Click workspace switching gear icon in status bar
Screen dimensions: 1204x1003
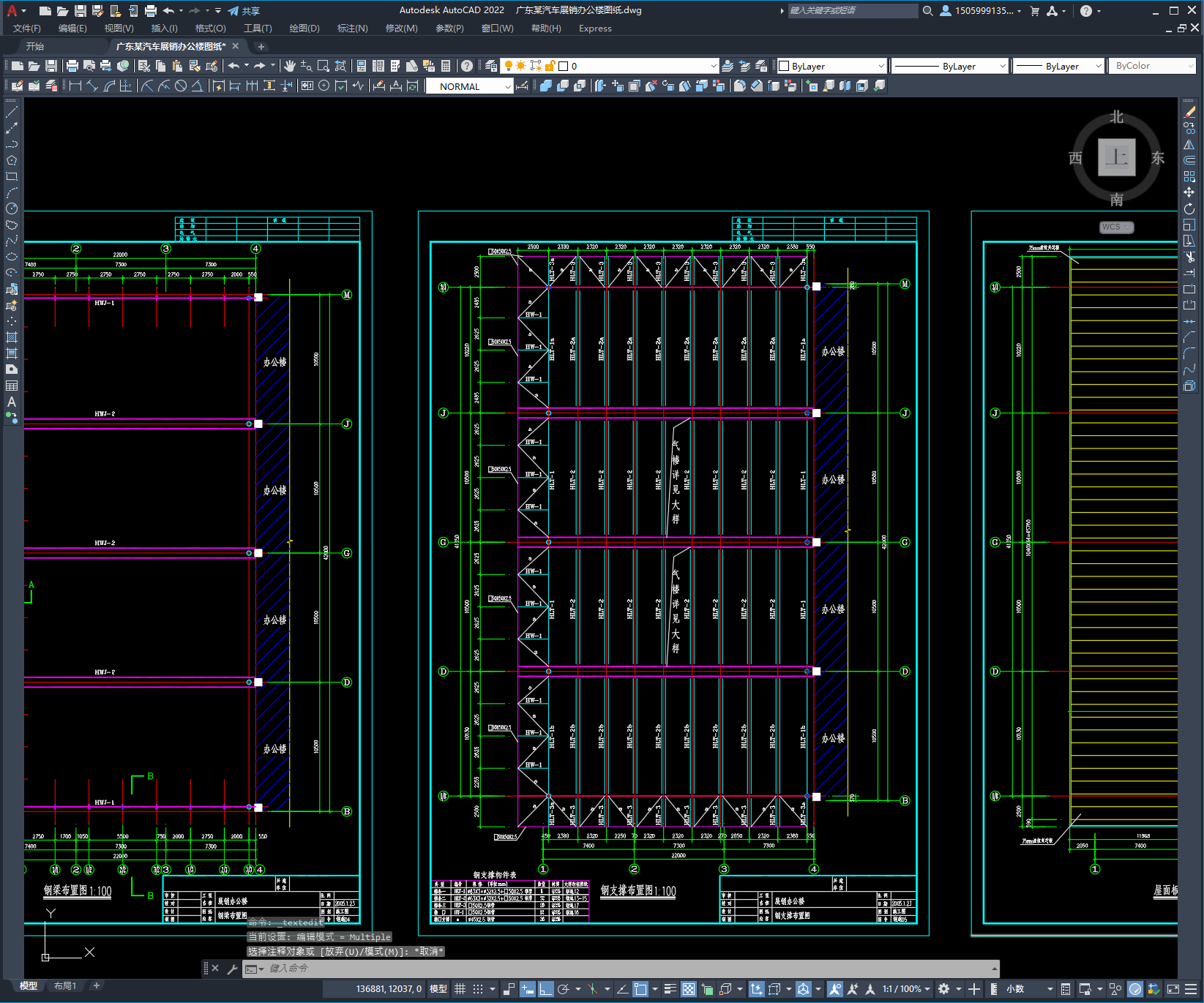click(944, 989)
